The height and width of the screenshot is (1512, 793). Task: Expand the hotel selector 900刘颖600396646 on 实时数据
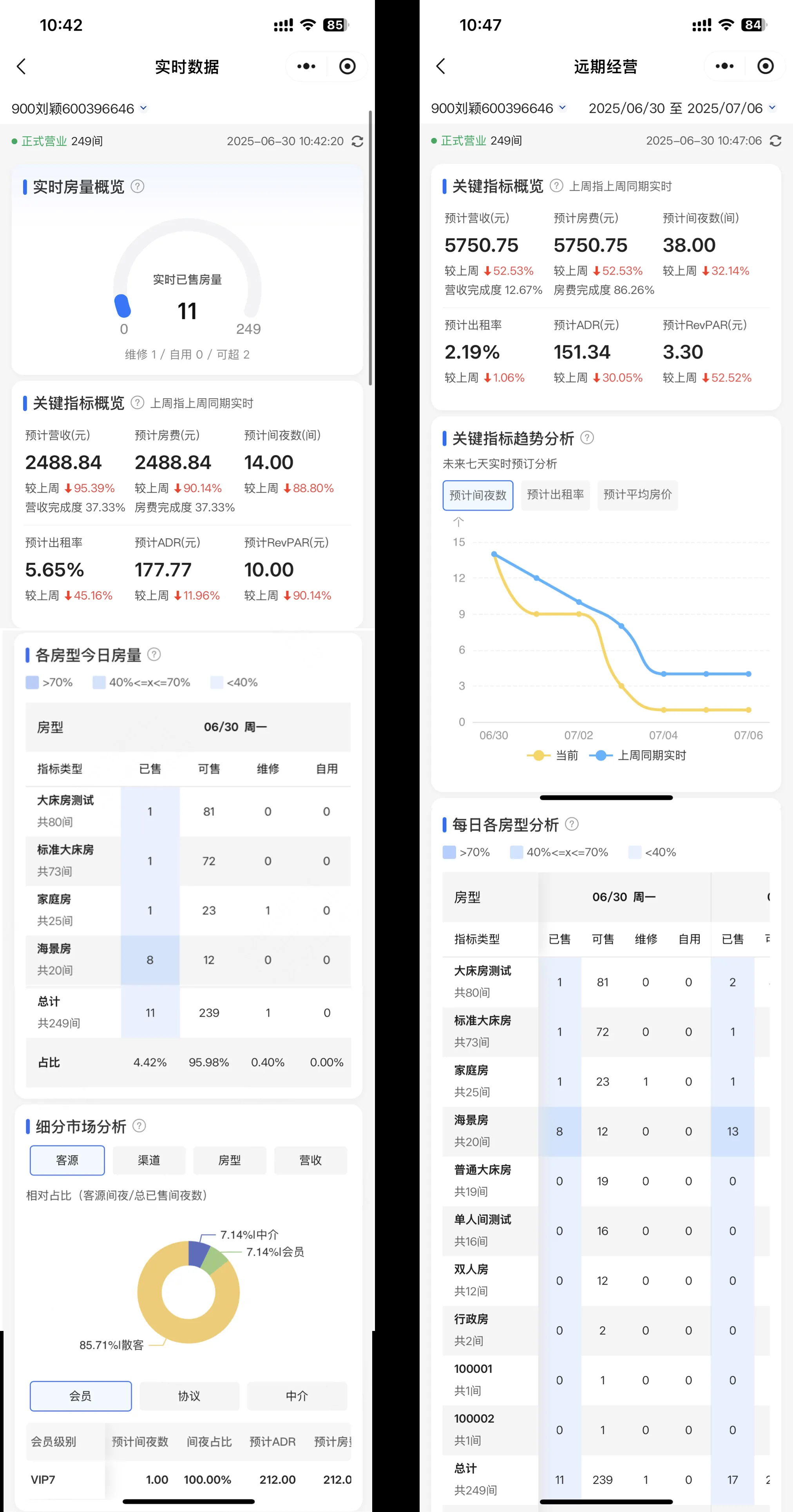pos(79,109)
